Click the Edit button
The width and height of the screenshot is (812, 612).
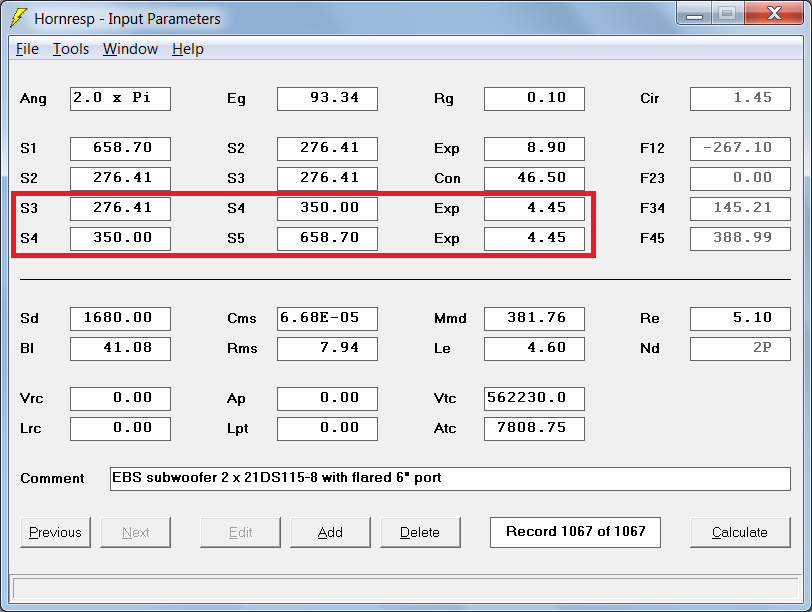[240, 532]
